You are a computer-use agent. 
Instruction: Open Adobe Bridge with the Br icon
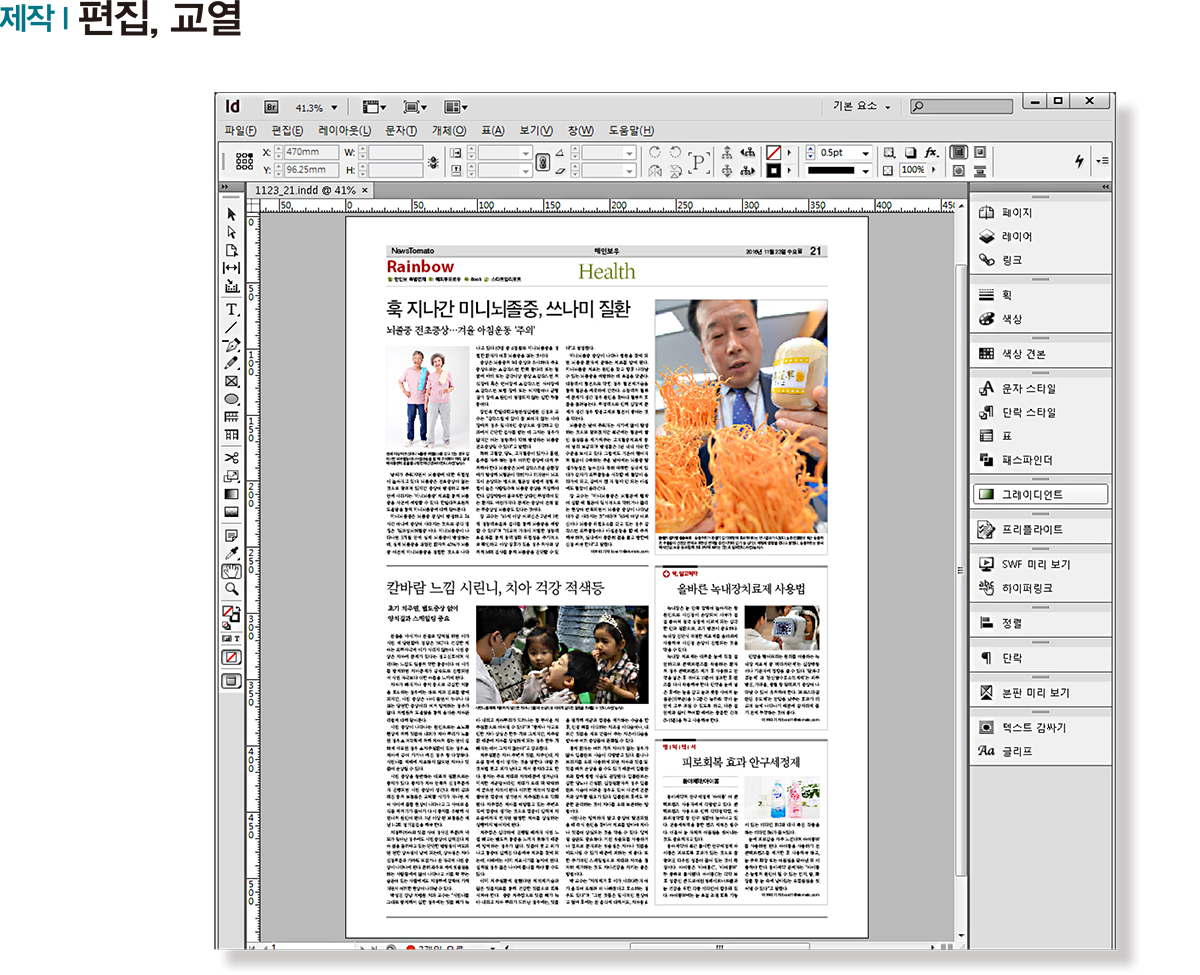pyautogui.click(x=271, y=107)
